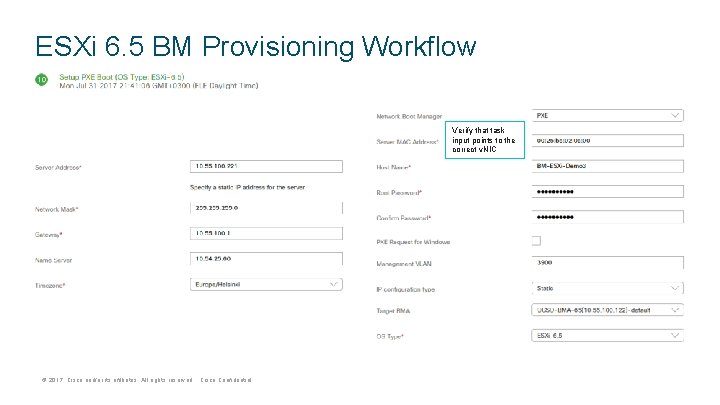Click the Name Server input field
Screen dimensions: 720x405
coord(266,259)
